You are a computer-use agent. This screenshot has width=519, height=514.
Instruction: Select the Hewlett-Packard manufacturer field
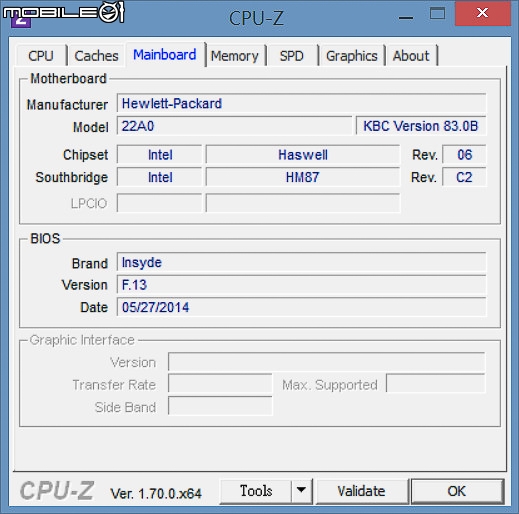click(301, 103)
